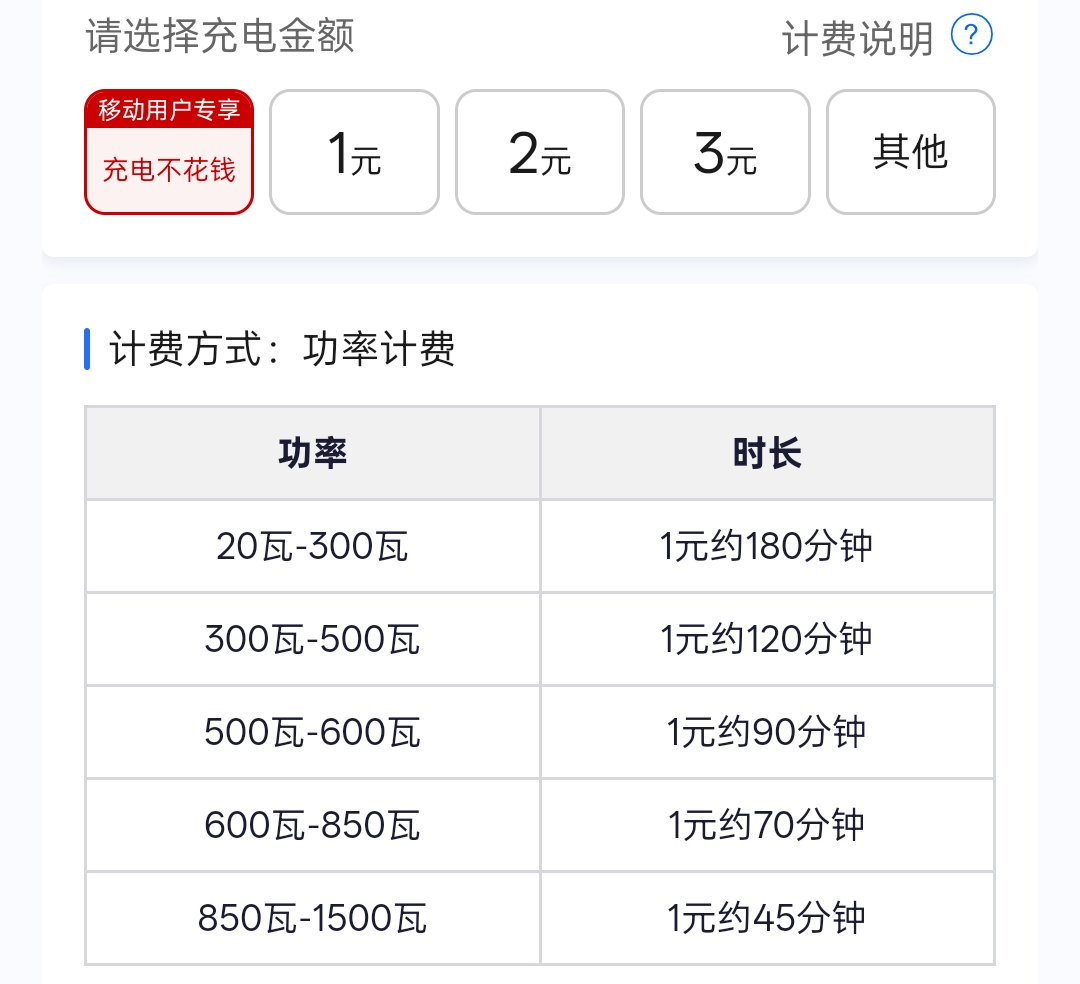Select the 时长 column header

pos(767,452)
